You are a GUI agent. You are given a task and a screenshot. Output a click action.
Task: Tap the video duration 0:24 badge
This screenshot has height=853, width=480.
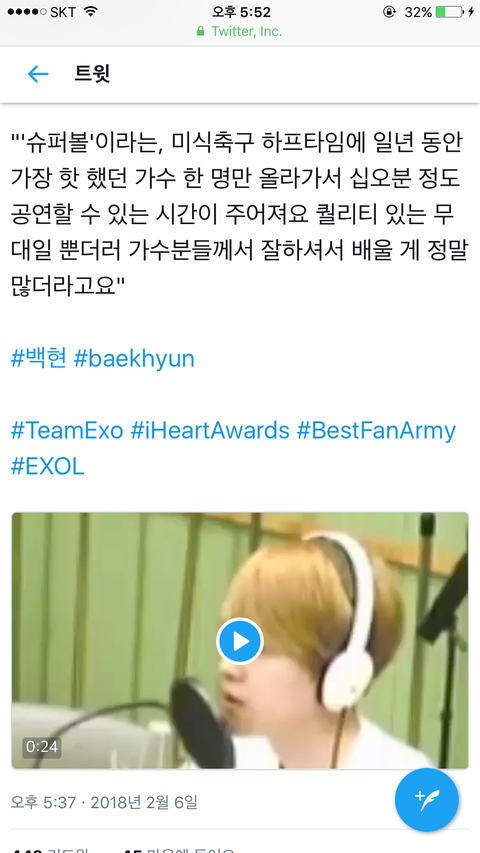(x=42, y=746)
